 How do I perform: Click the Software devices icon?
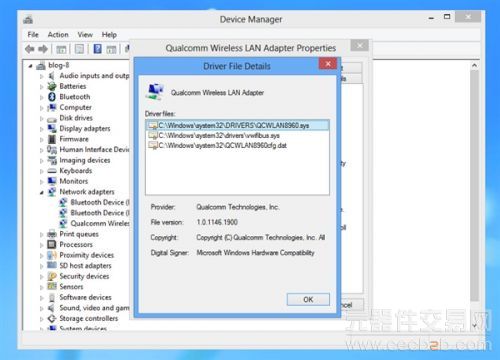click(x=52, y=297)
